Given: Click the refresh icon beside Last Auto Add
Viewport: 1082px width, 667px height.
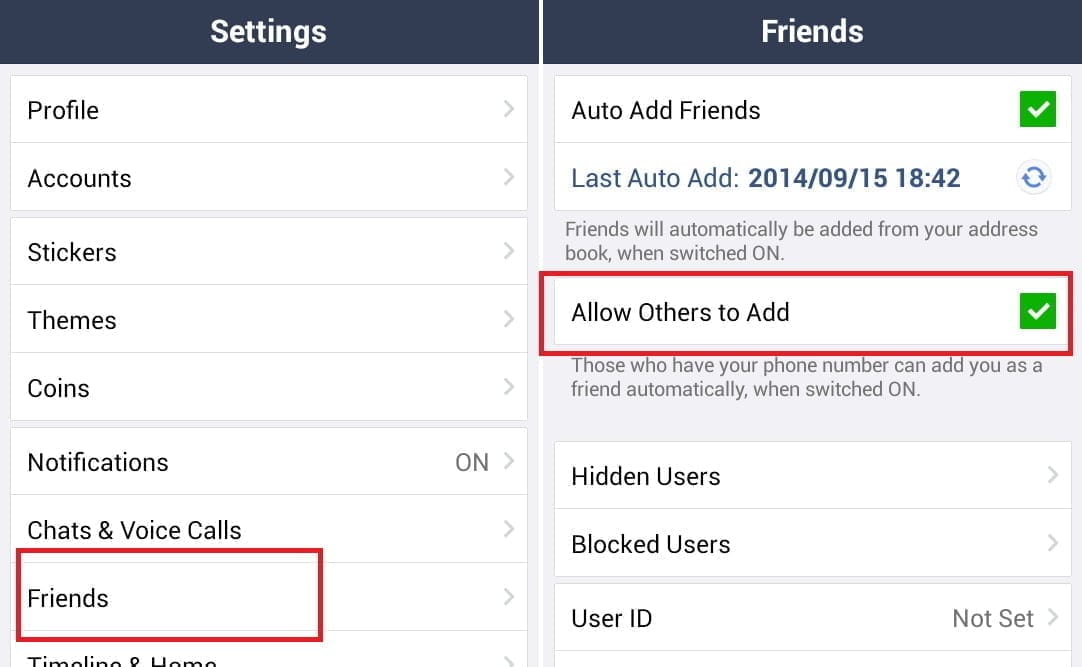Looking at the screenshot, I should tap(1034, 178).
